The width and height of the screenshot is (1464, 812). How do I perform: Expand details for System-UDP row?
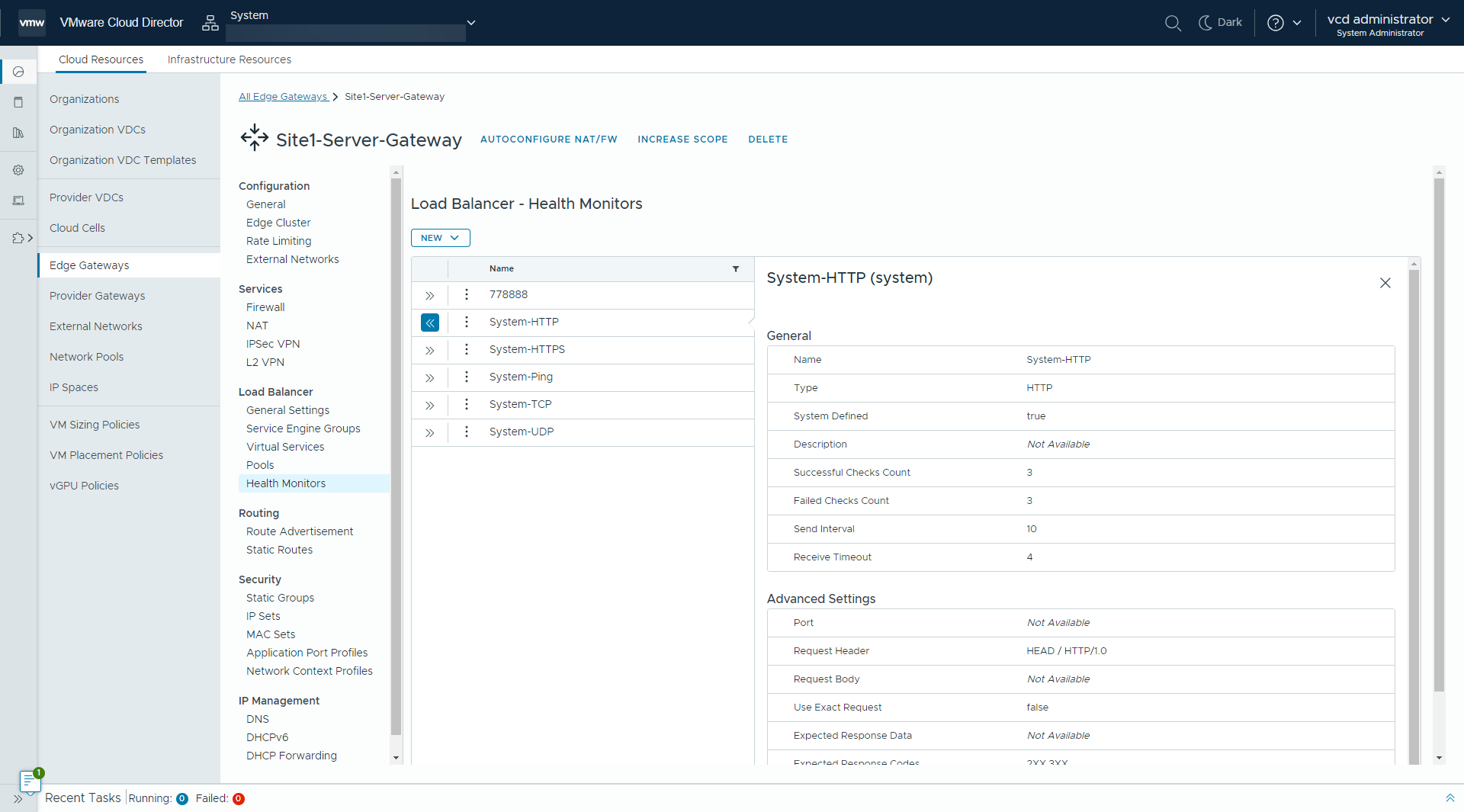[430, 433]
